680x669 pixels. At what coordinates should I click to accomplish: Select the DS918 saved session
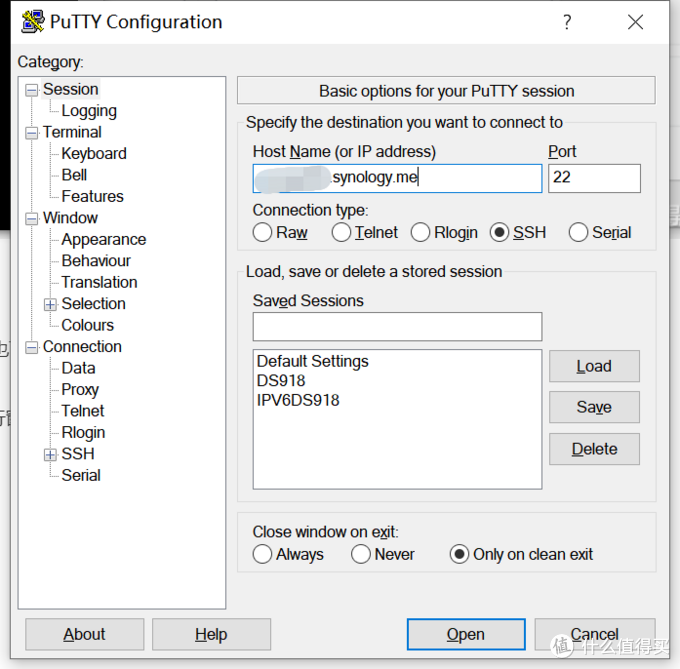[x=281, y=381]
